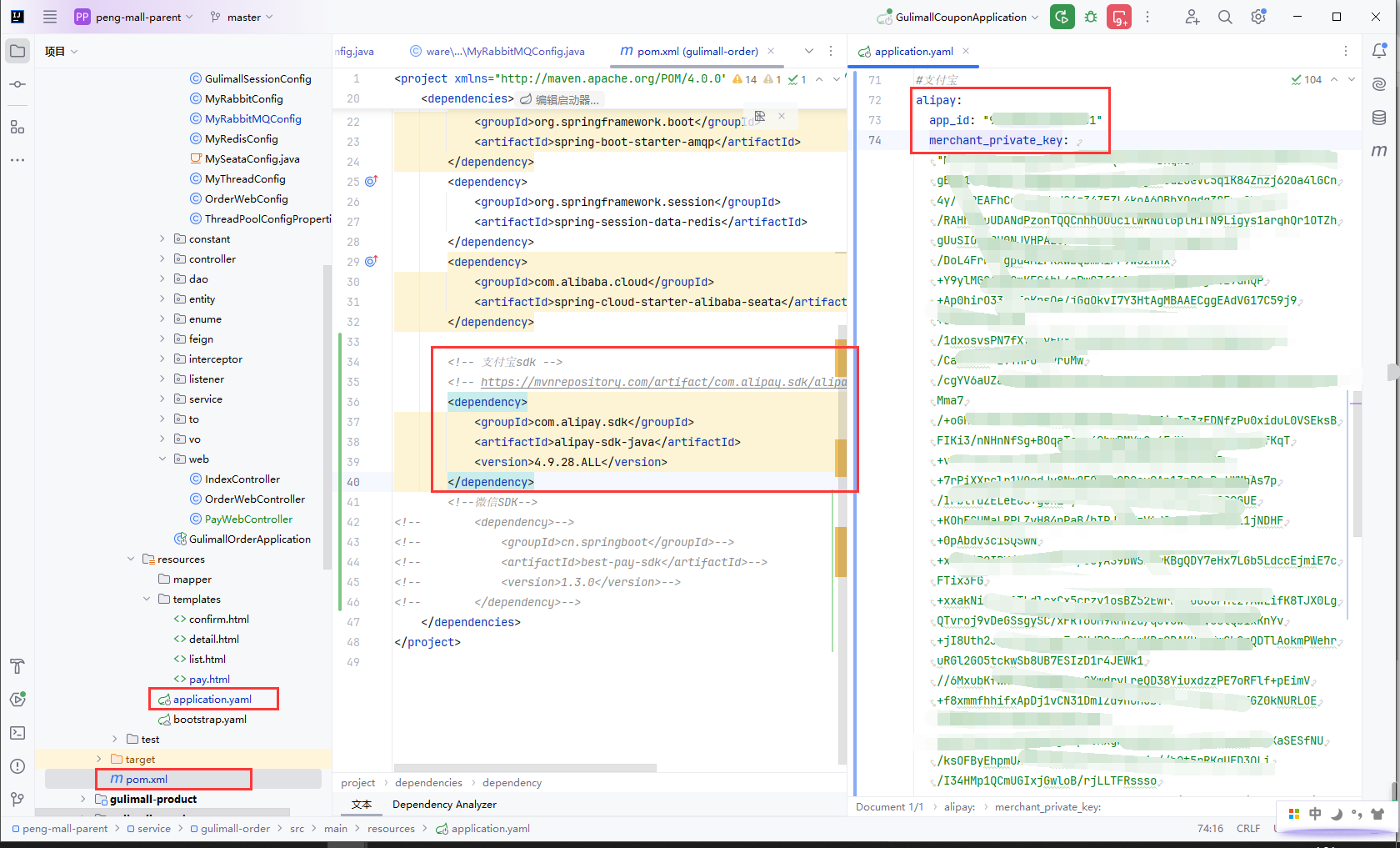Click gutter marker on line 29
This screenshot has width=1400, height=848.
point(372,261)
